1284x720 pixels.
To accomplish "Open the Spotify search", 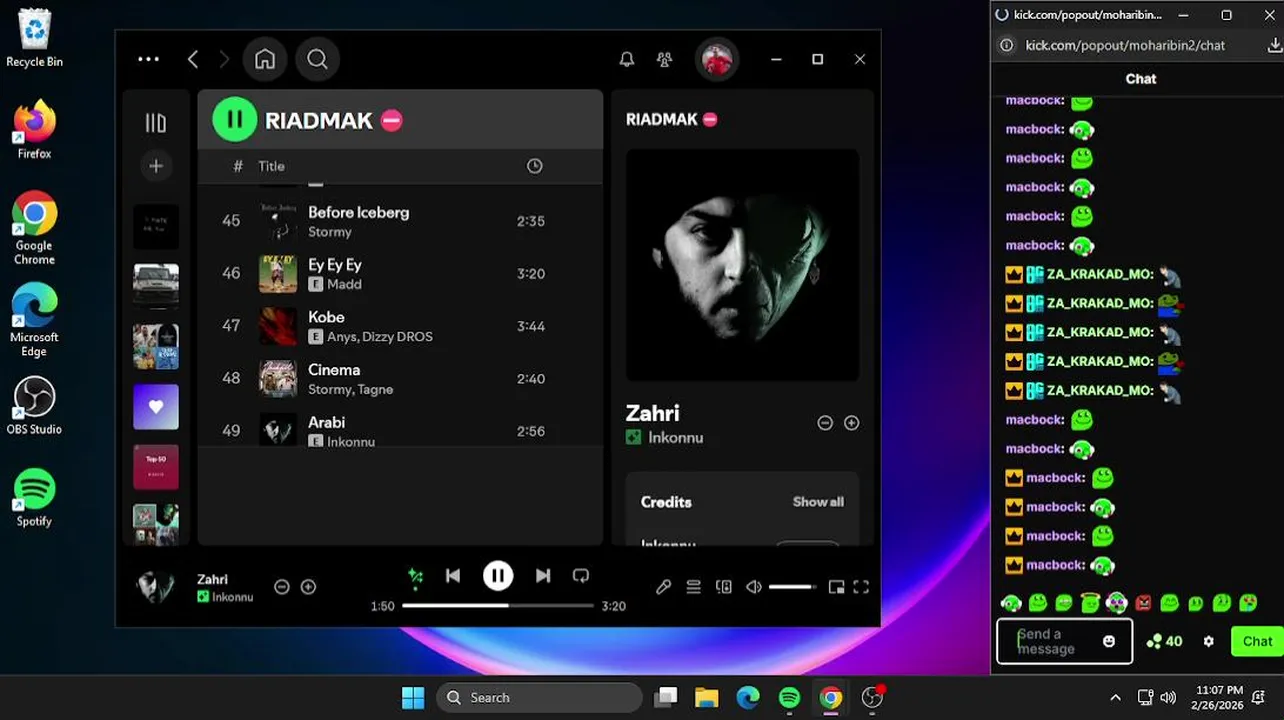I will tap(317, 59).
